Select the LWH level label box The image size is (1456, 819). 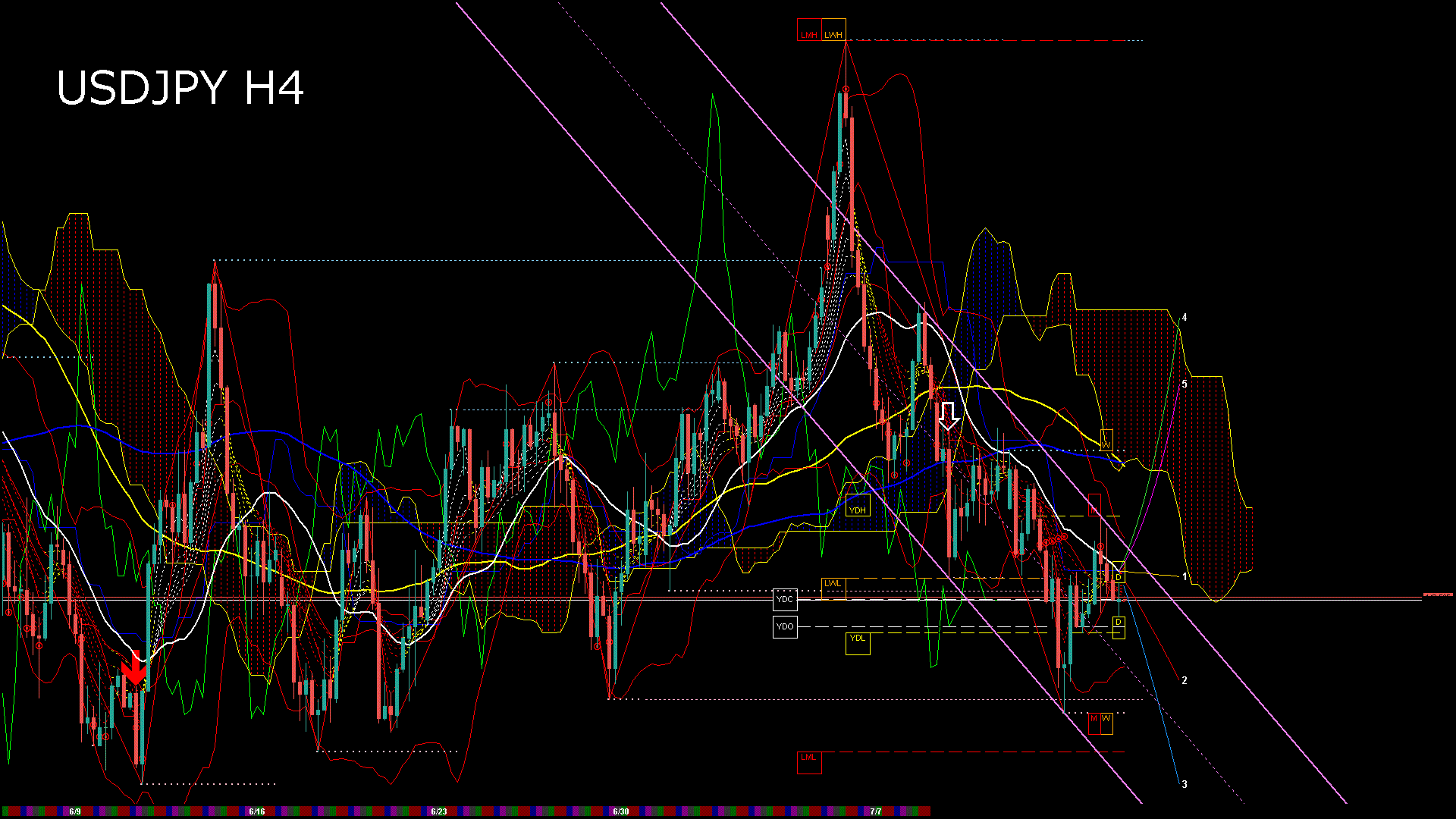[x=833, y=30]
